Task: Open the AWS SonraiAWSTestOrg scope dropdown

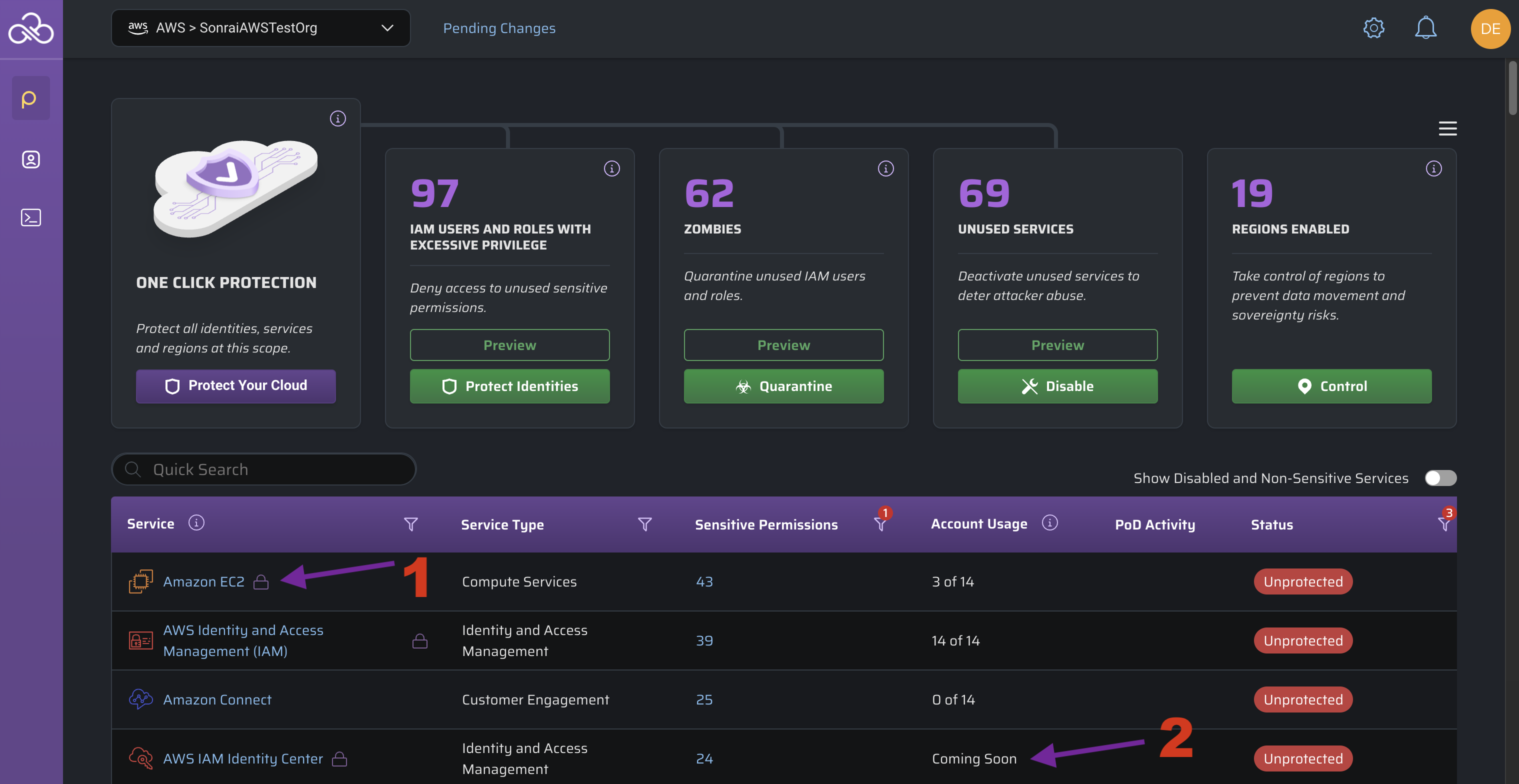Action: (x=260, y=27)
